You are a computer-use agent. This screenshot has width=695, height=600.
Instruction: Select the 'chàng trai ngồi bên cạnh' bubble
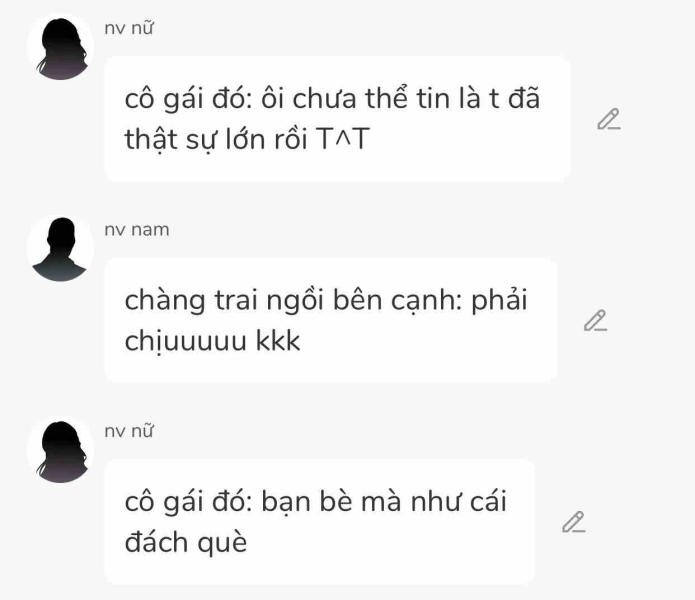point(331,320)
